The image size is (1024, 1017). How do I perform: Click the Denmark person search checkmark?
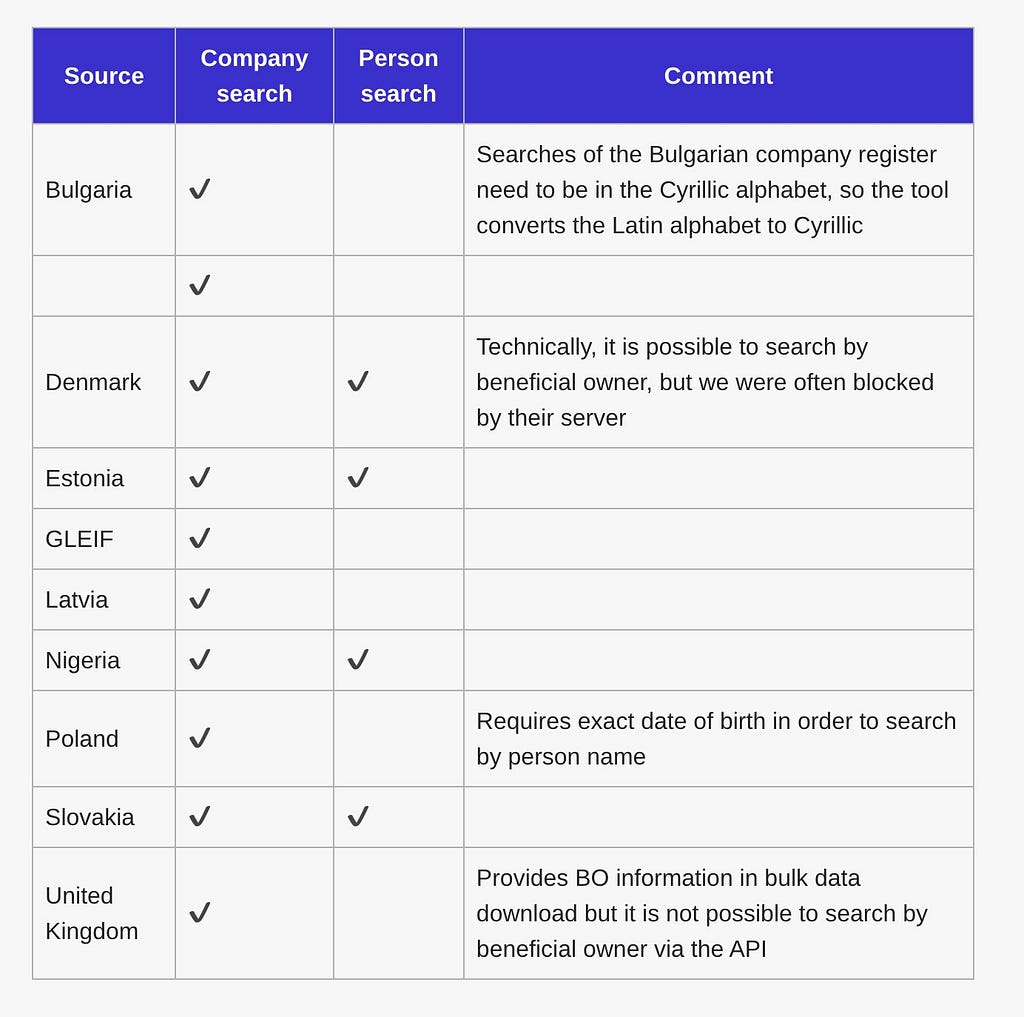(x=358, y=381)
